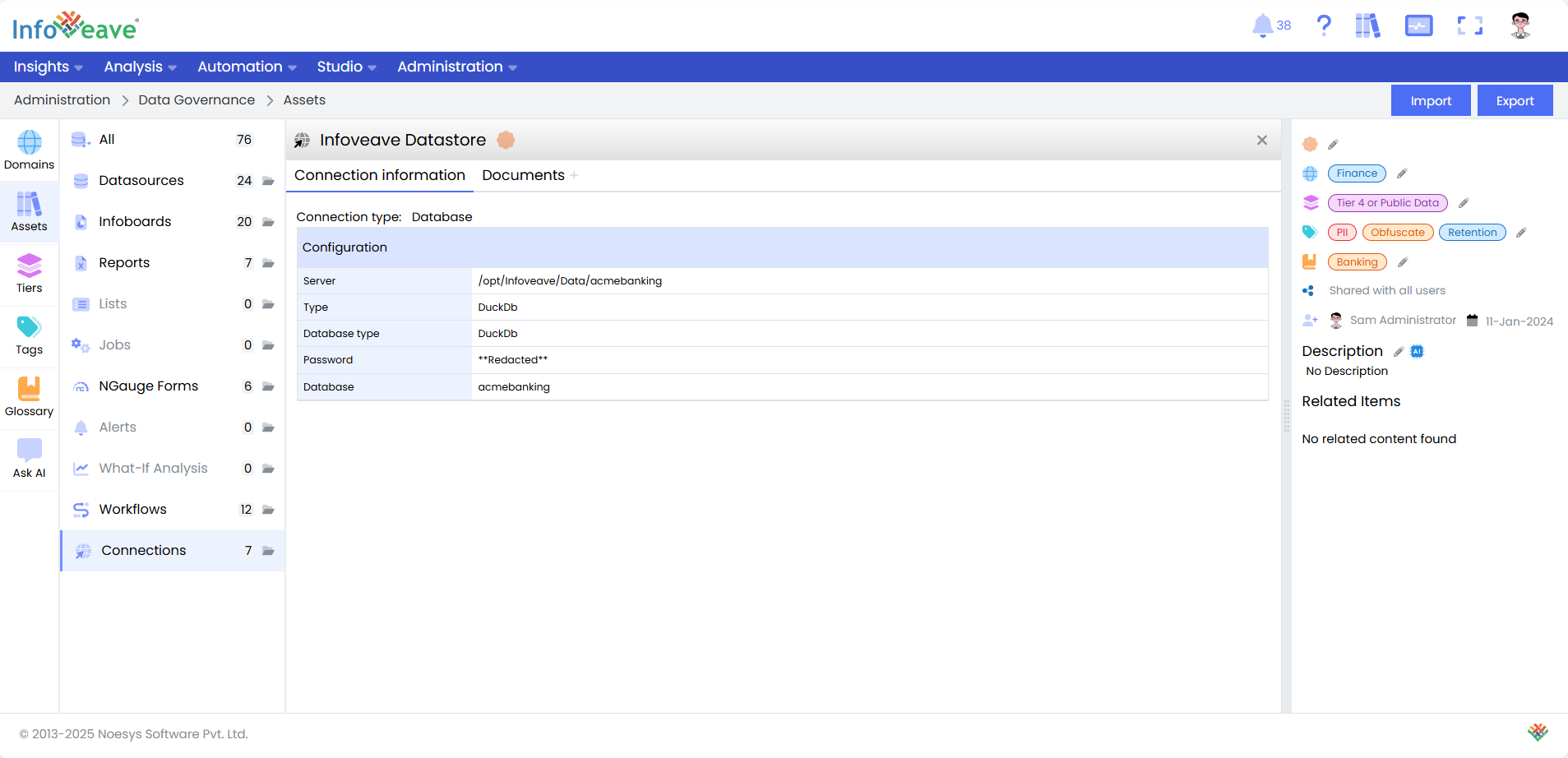Click the Export button

1515,100
